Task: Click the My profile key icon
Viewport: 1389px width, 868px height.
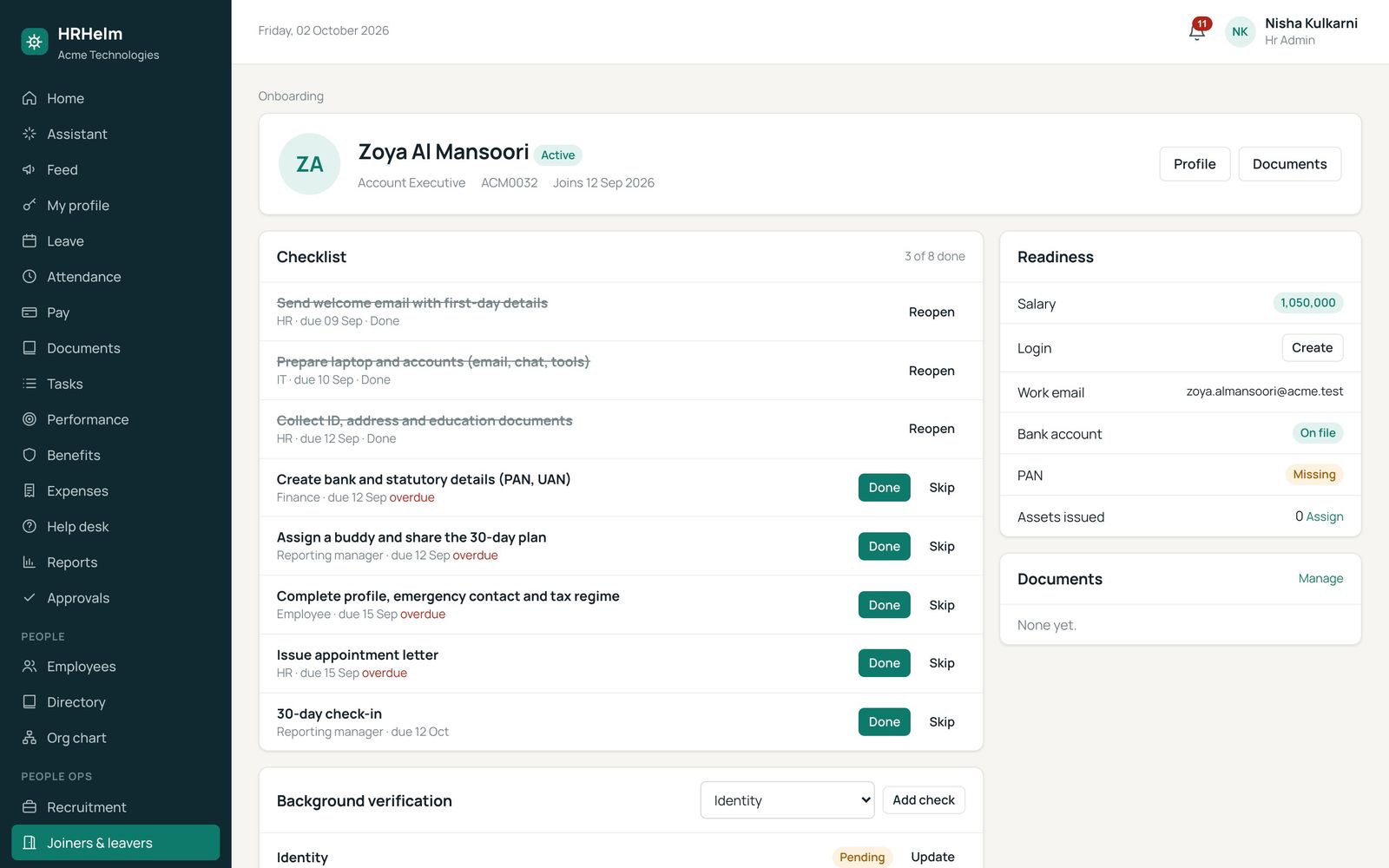Action: pyautogui.click(x=30, y=205)
